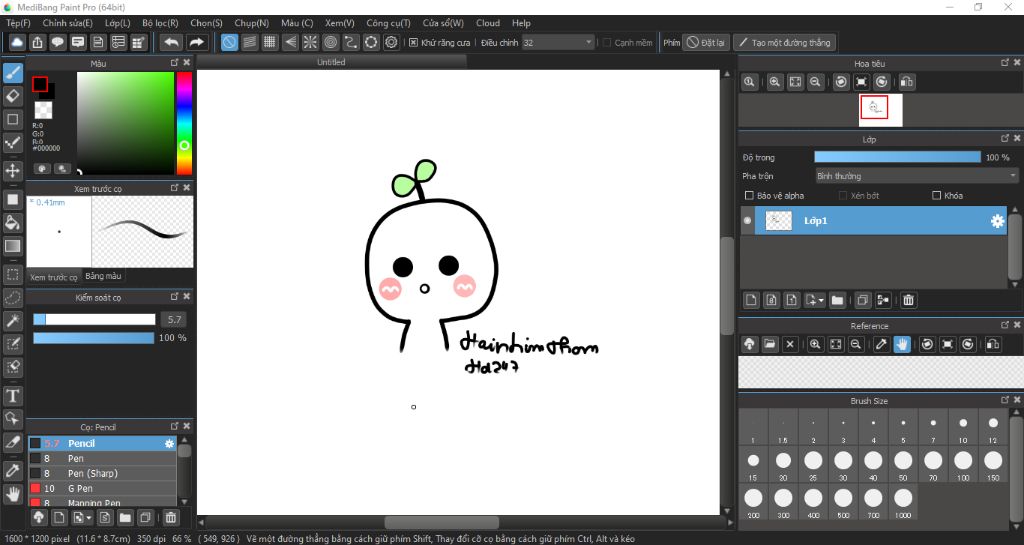Check the Khóa layer lock checkbox

click(x=936, y=196)
